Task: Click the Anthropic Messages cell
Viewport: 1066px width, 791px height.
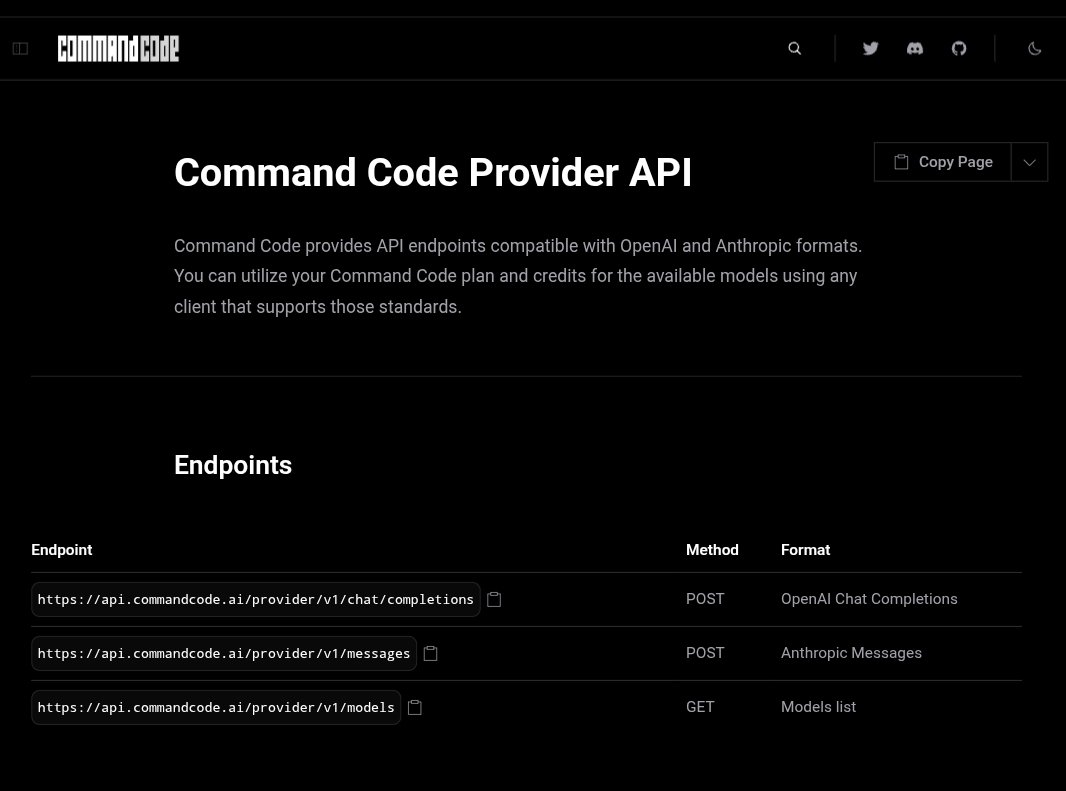Action: 851,653
